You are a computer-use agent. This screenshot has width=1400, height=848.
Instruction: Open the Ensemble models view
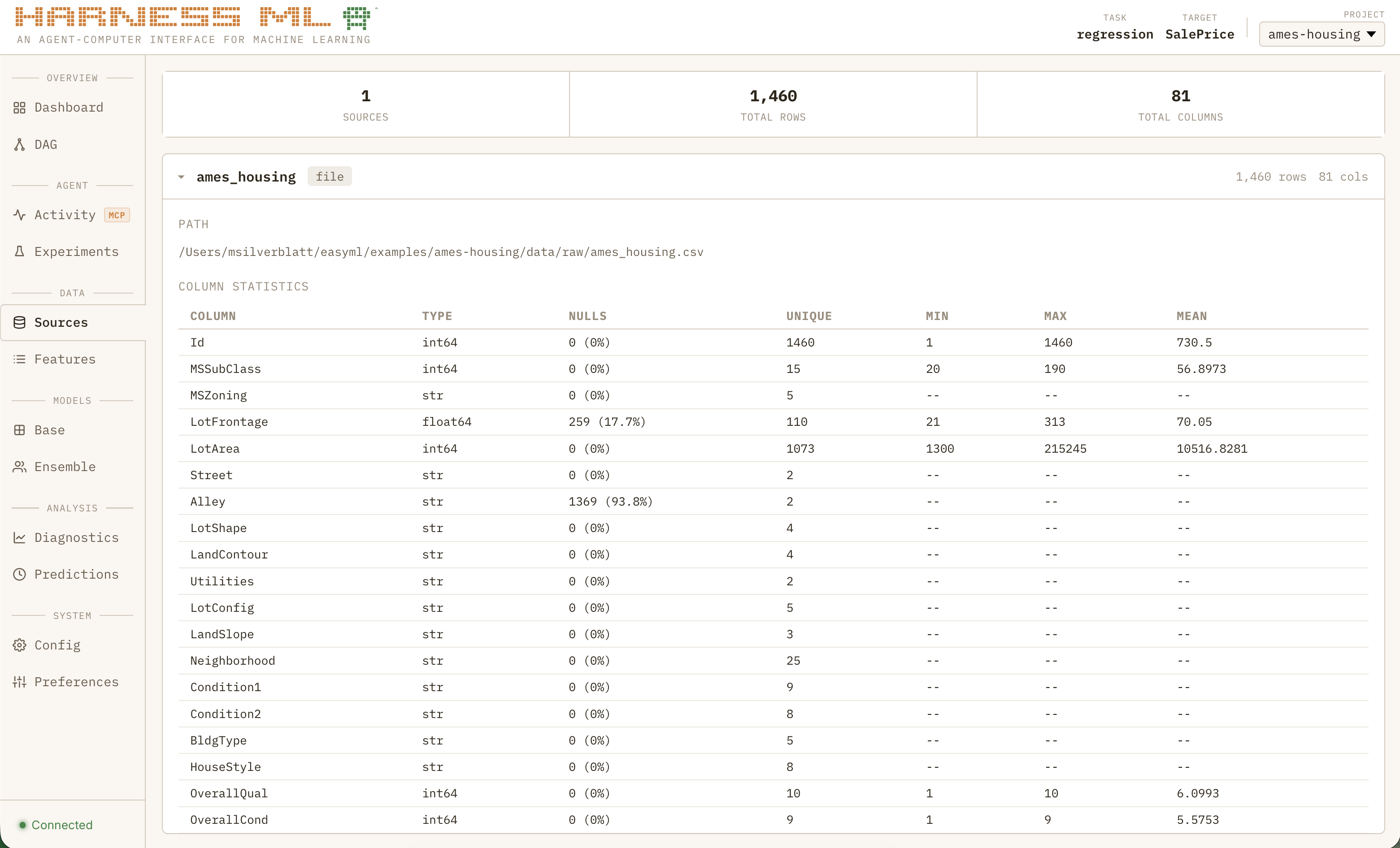pos(65,466)
